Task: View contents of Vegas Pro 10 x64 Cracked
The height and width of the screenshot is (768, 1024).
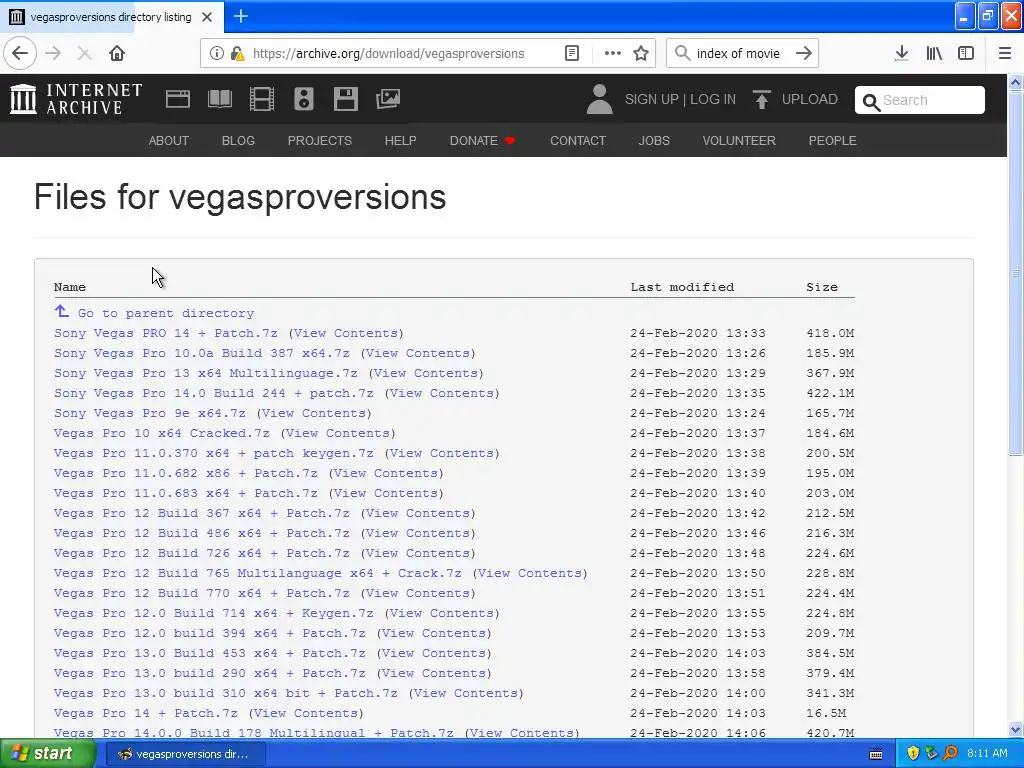Action: click(x=338, y=433)
